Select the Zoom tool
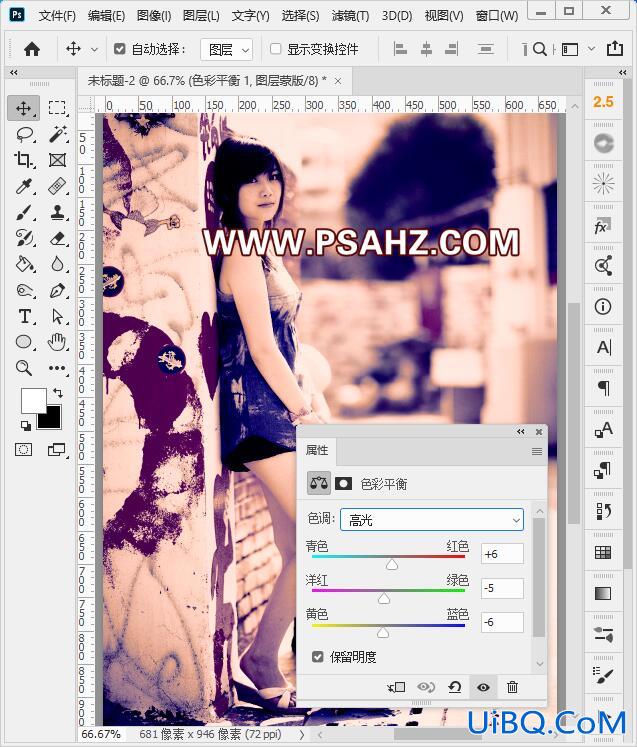This screenshot has height=747, width=637. pos(24,368)
